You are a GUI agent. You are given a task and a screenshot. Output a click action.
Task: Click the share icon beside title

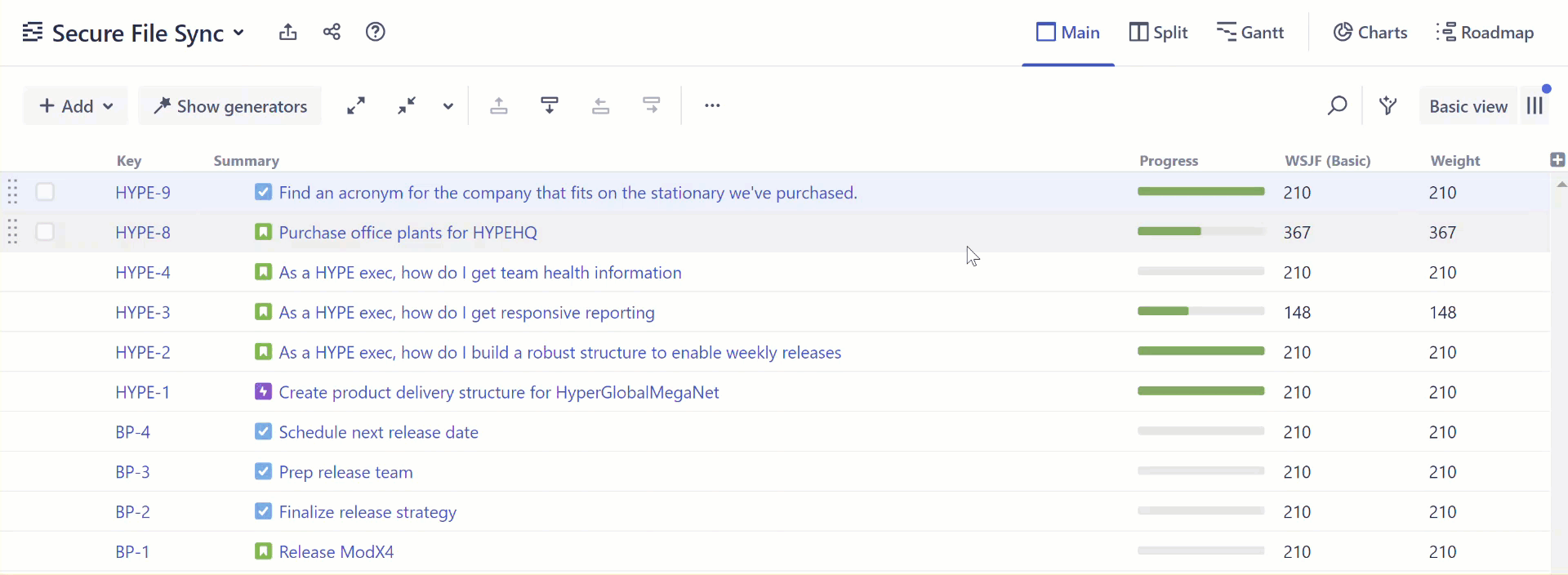coord(332,33)
